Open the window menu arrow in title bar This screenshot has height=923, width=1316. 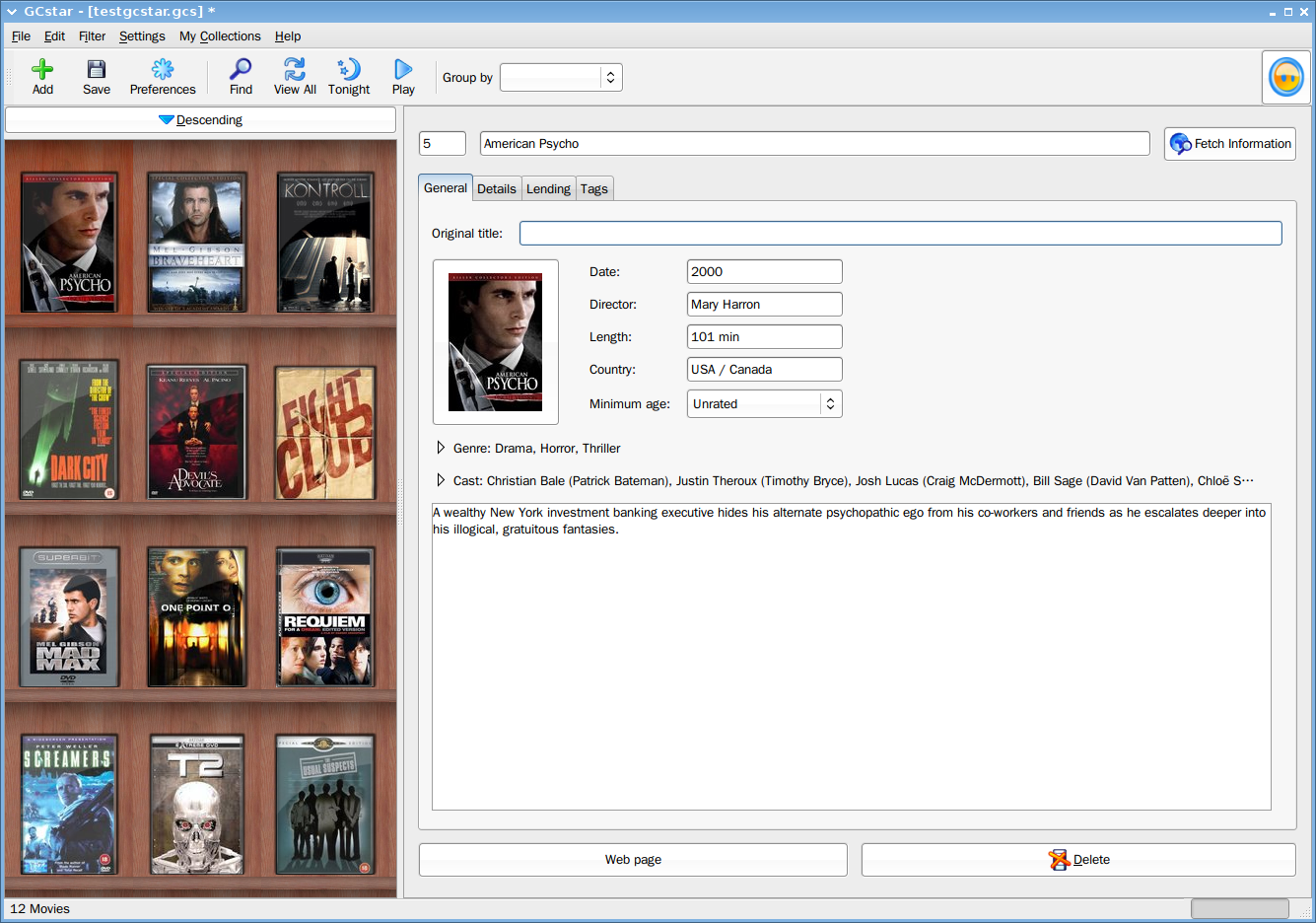12,12
